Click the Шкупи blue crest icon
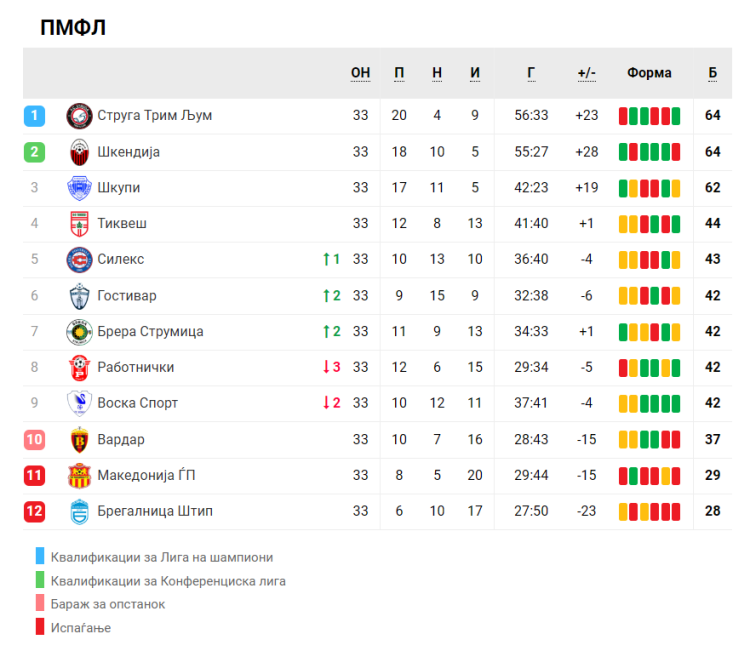This screenshot has width=750, height=651. coord(79,188)
